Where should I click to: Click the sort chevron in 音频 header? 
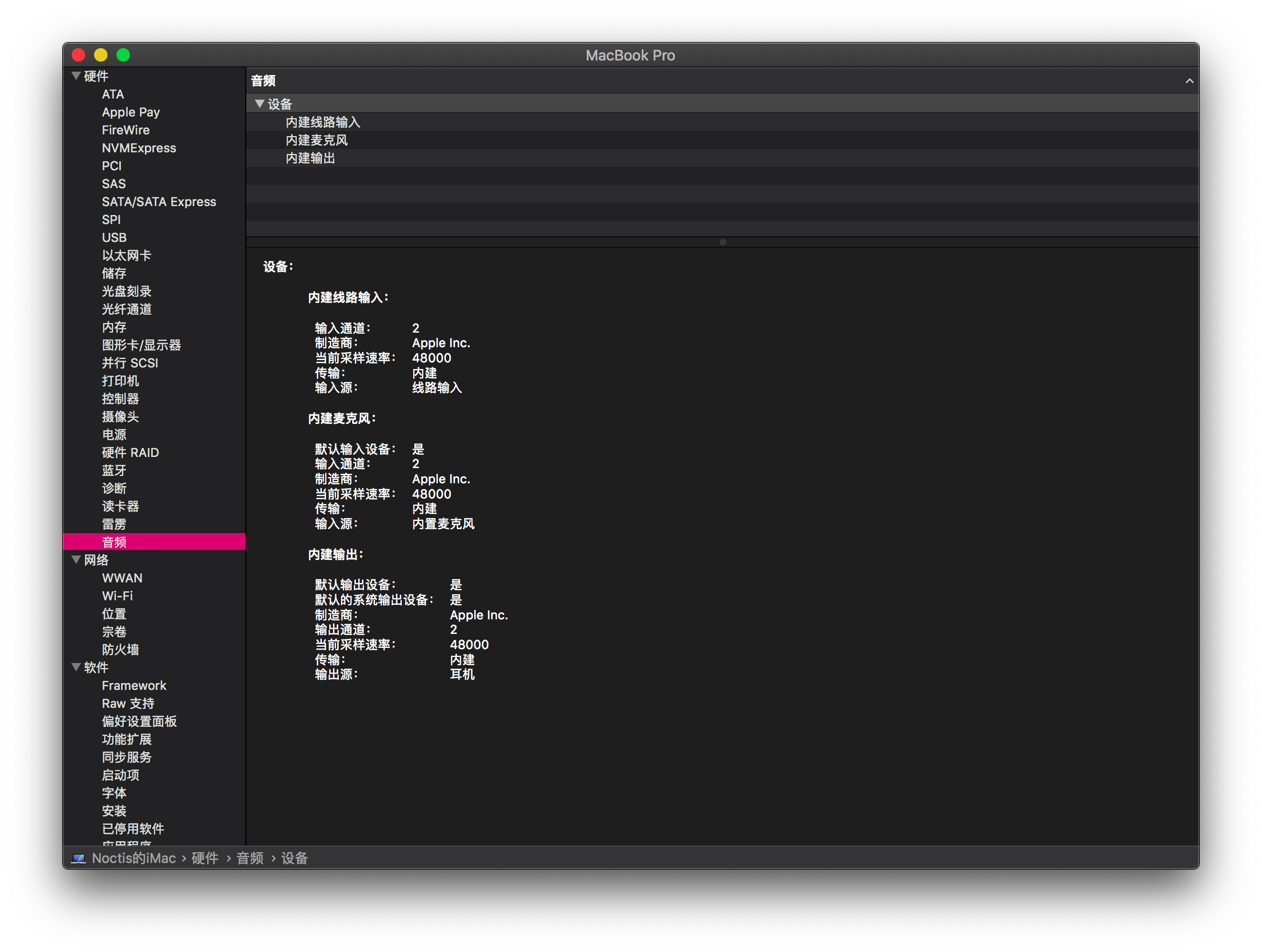click(x=1189, y=81)
